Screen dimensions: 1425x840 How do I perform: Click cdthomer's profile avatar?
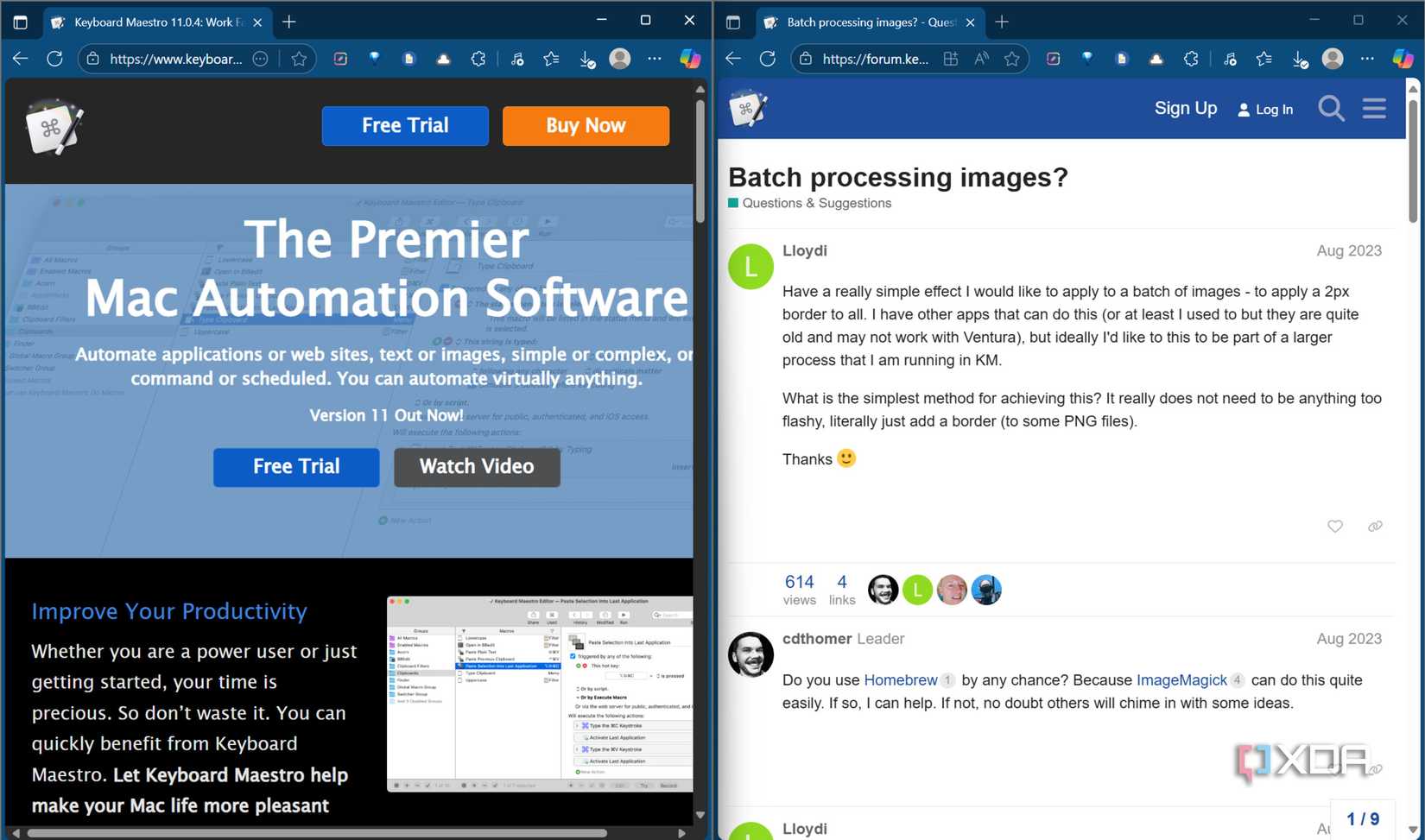[750, 654]
